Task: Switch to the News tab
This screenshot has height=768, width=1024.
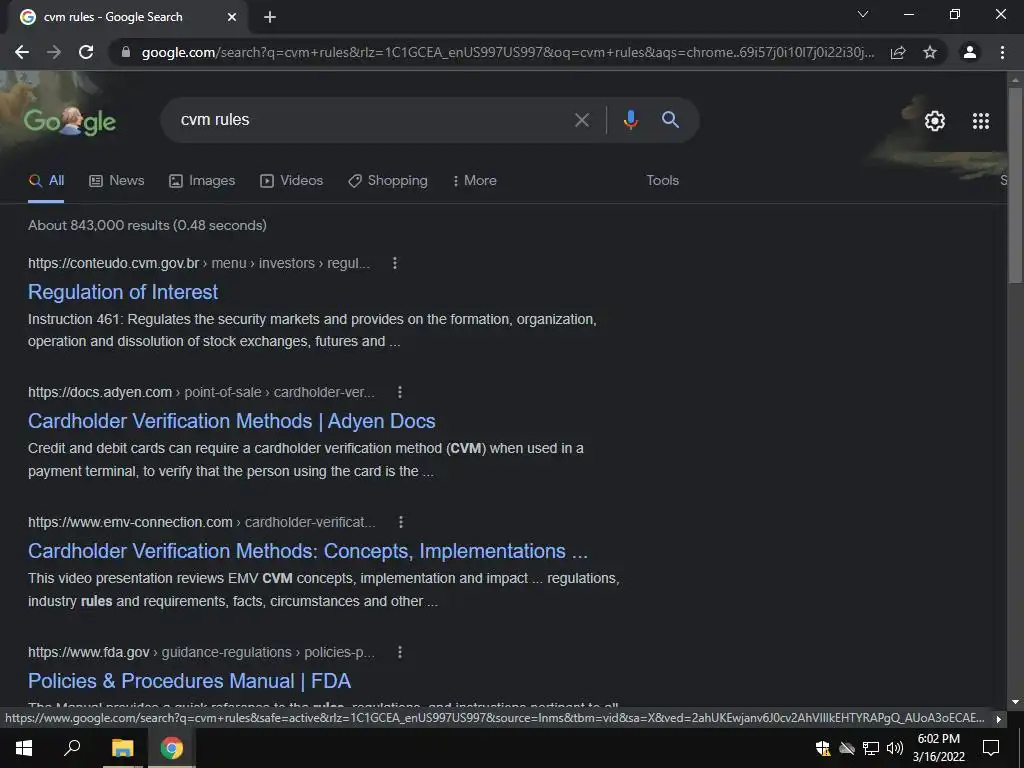Action: pos(116,180)
